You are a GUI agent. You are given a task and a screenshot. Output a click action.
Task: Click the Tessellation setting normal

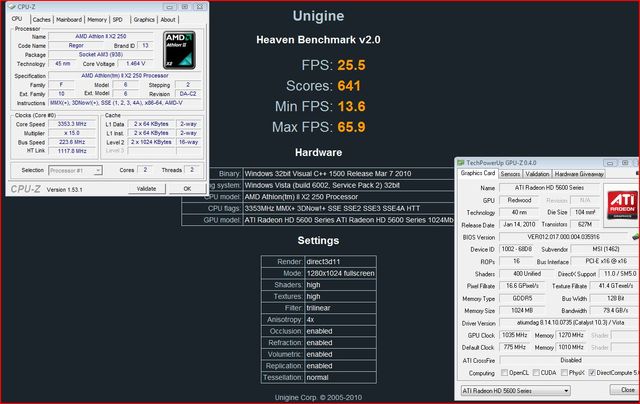click(x=317, y=377)
